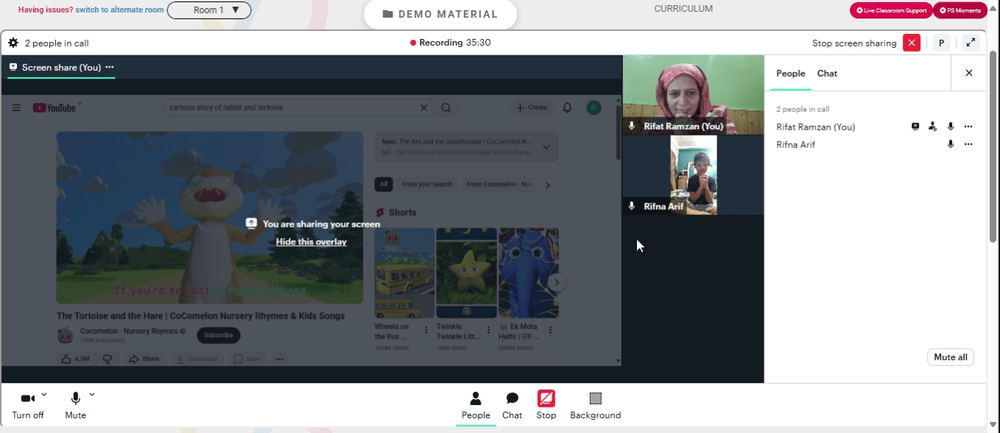
Task: Open more options for Rifna Arif
Action: point(968,144)
